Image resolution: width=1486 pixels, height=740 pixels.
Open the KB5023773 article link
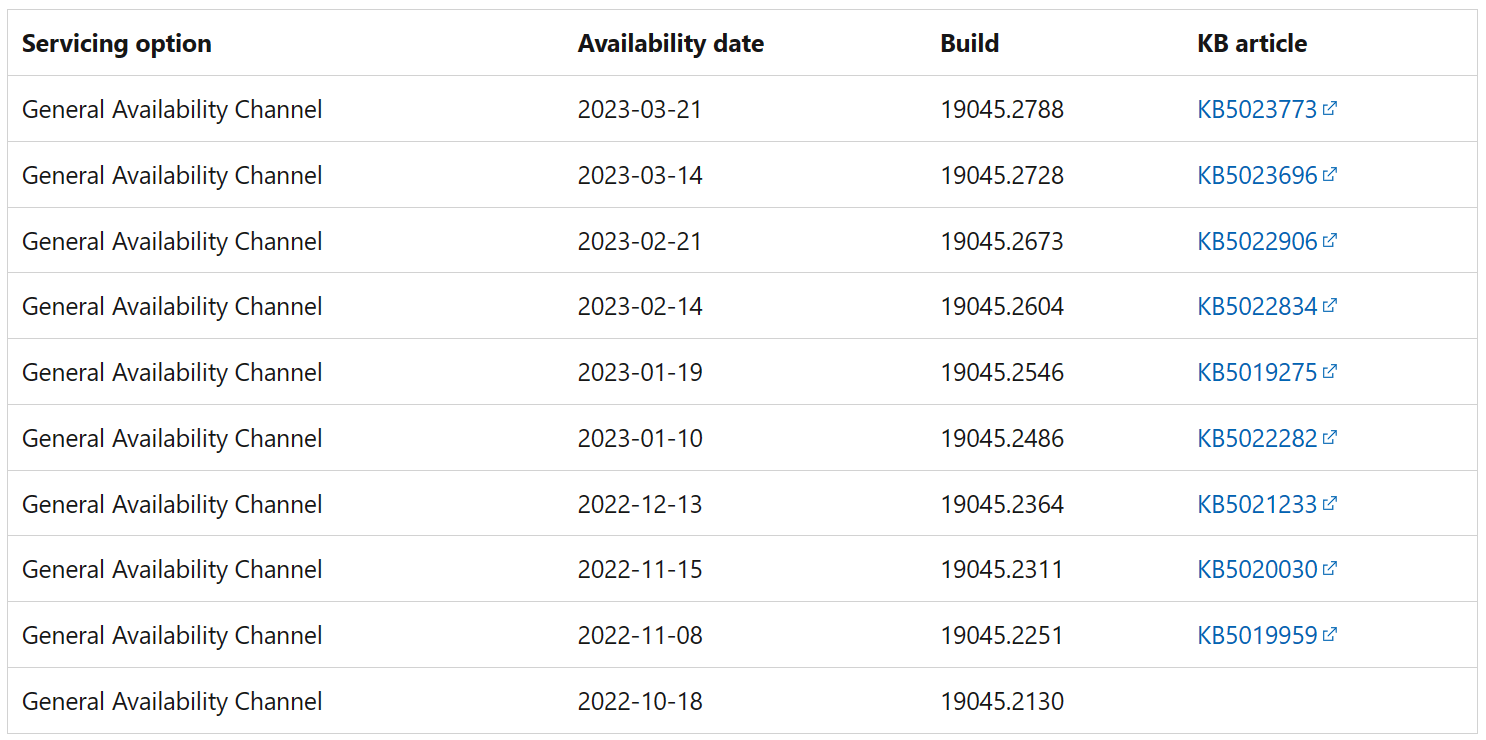click(1257, 109)
